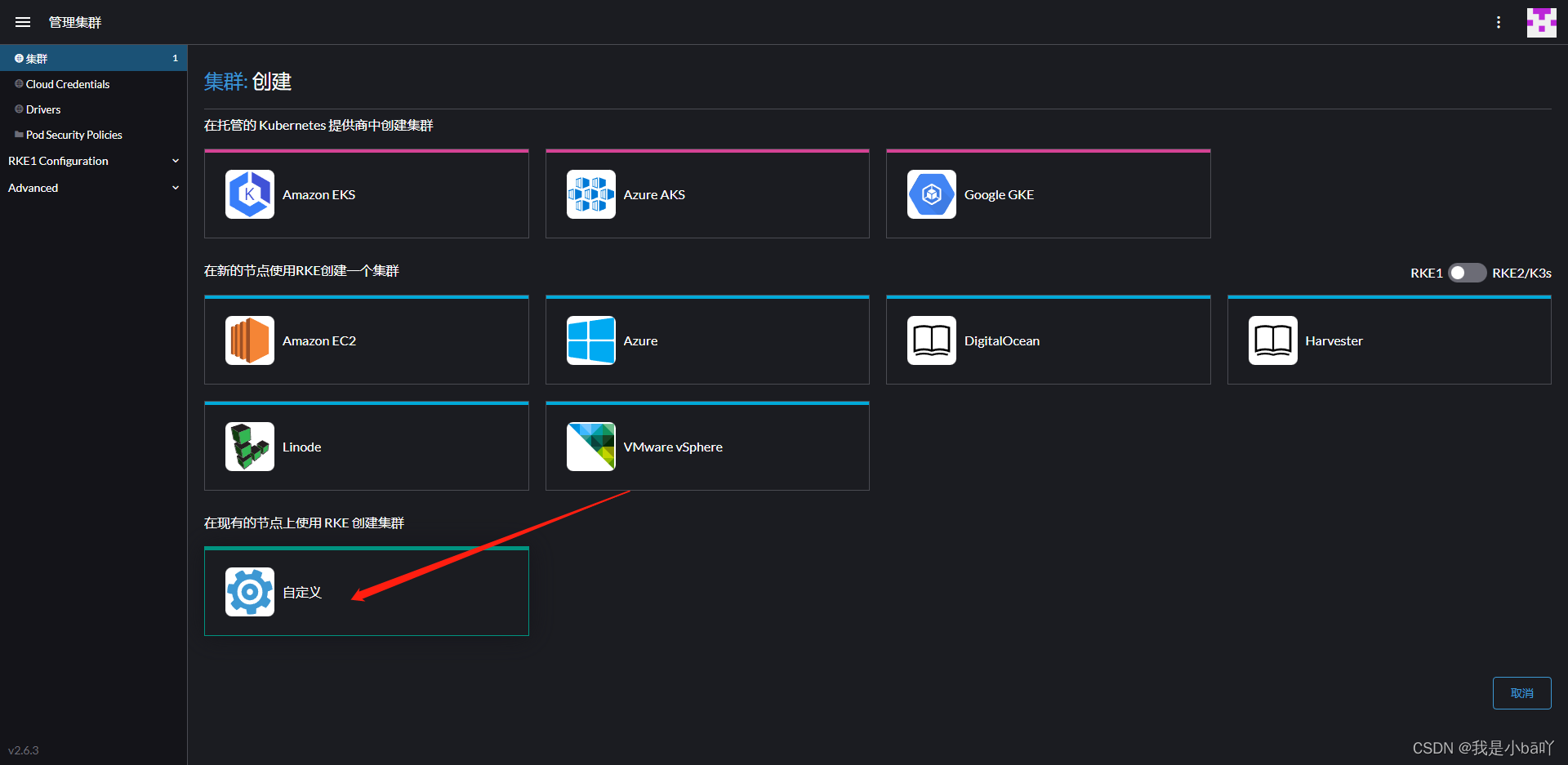Click the Google GKE logo icon
The image size is (1568, 765).
(932, 194)
